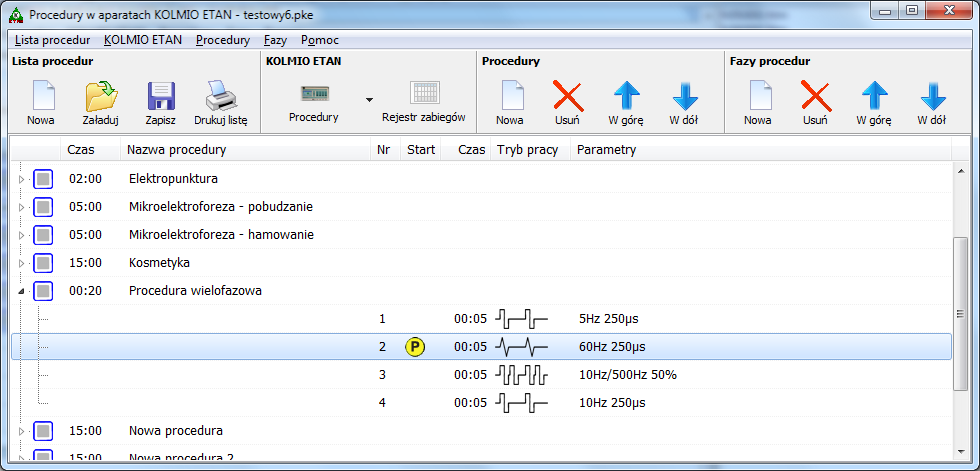
Task: Click waveform icon of phase 1 (5Hz)
Action: coord(522,319)
